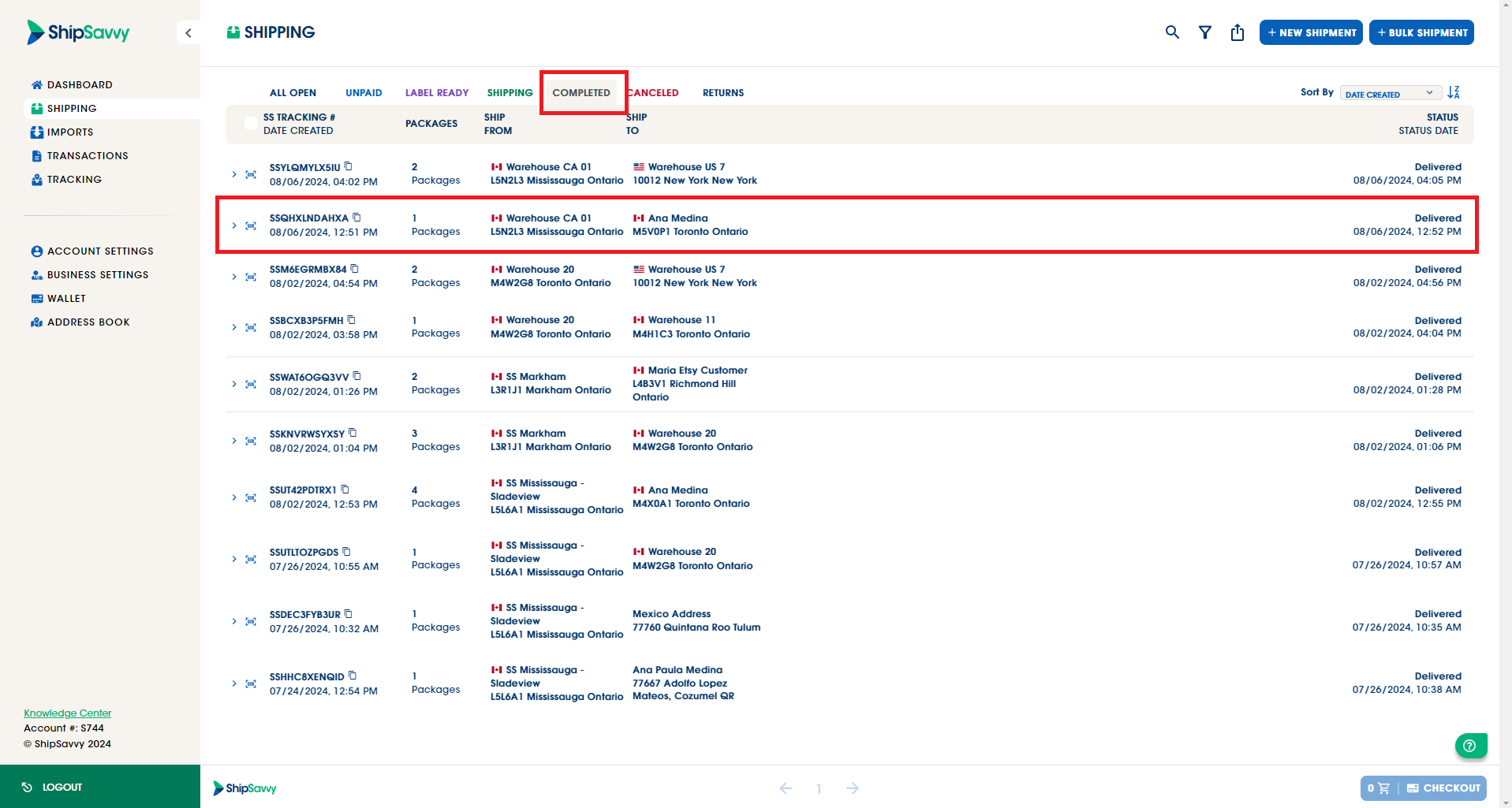This screenshot has width=1512, height=808.
Task: Tick the select-all checkbox in table header
Action: (250, 123)
